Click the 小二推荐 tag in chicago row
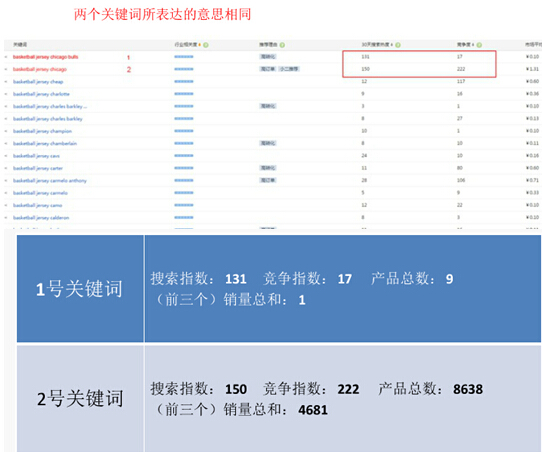542x452 pixels. [289, 69]
